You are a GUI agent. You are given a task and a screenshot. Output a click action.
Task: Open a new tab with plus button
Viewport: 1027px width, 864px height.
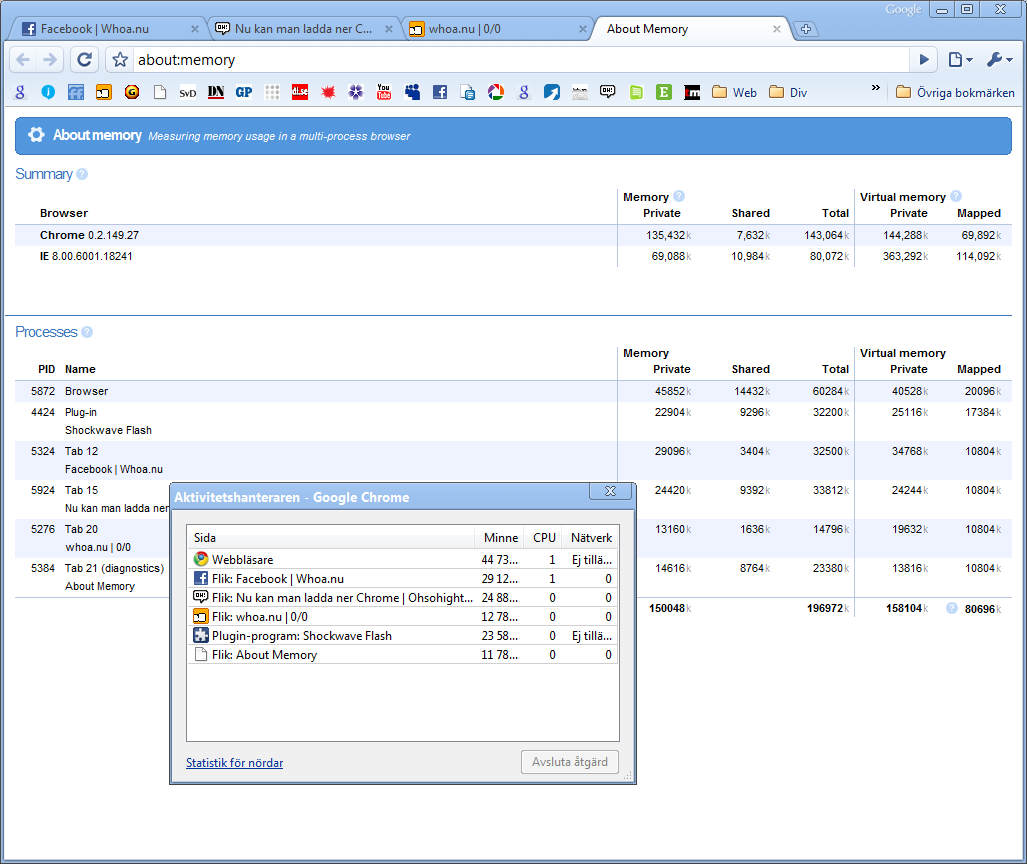click(806, 29)
